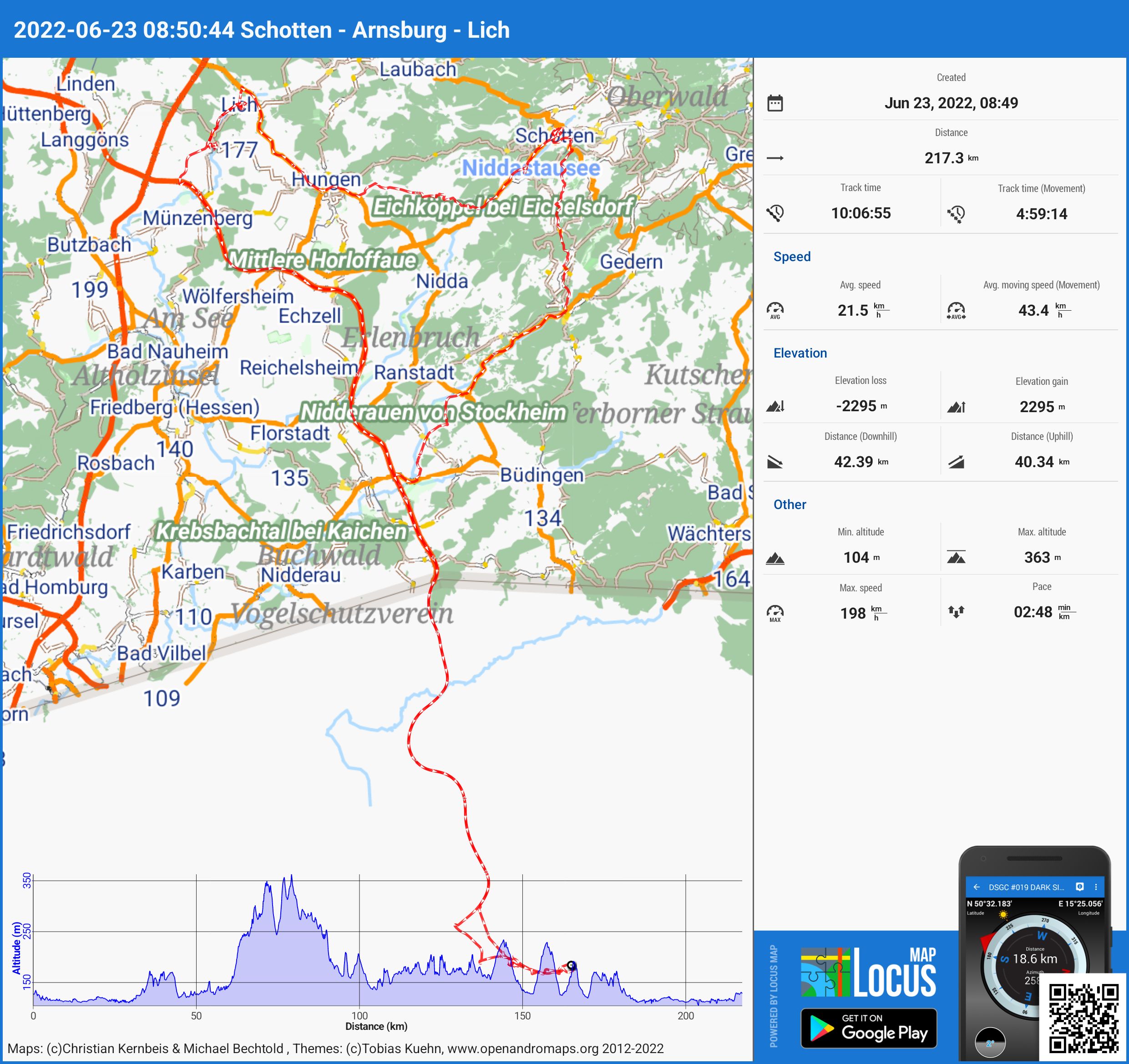The image size is (1129, 1064).
Task: Click the Speed section heading
Action: point(792,257)
